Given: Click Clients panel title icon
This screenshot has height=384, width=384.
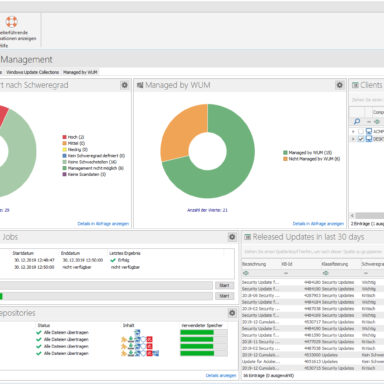Looking at the screenshot, I should pyautogui.click(x=355, y=85).
